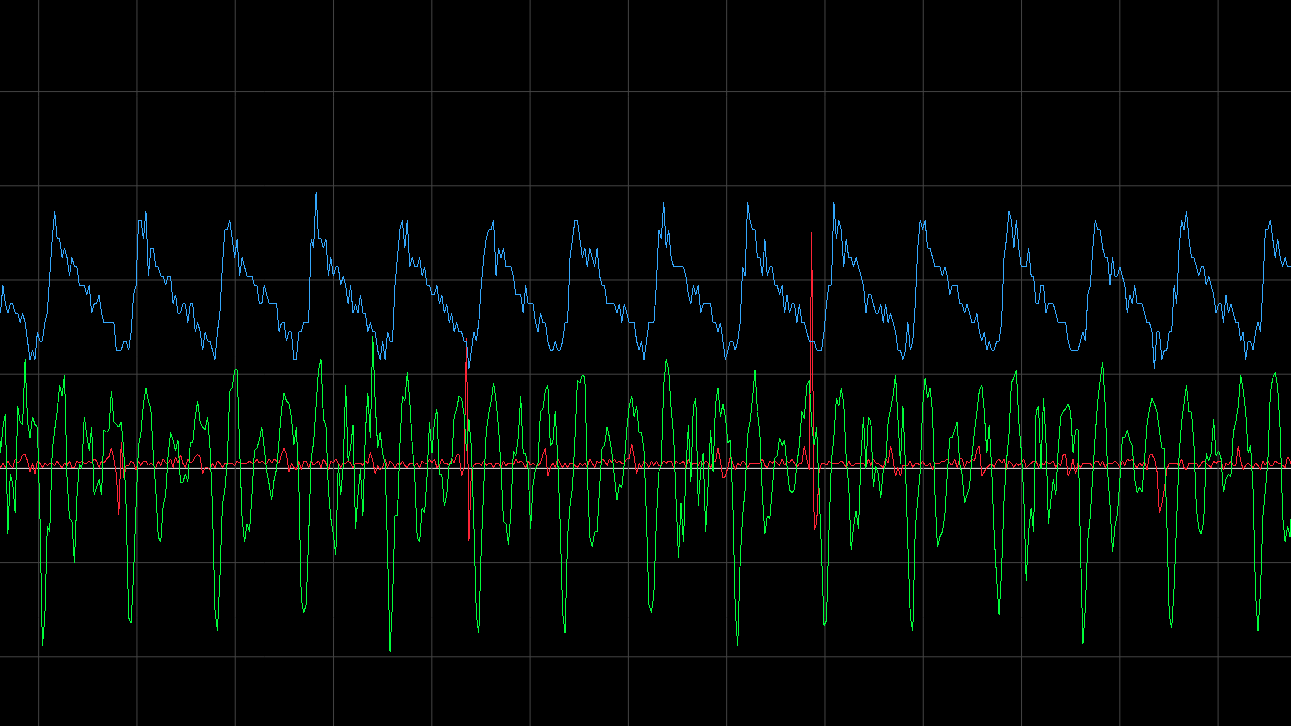
Task: Select the deepest green trough on the plot
Action: click(x=390, y=650)
